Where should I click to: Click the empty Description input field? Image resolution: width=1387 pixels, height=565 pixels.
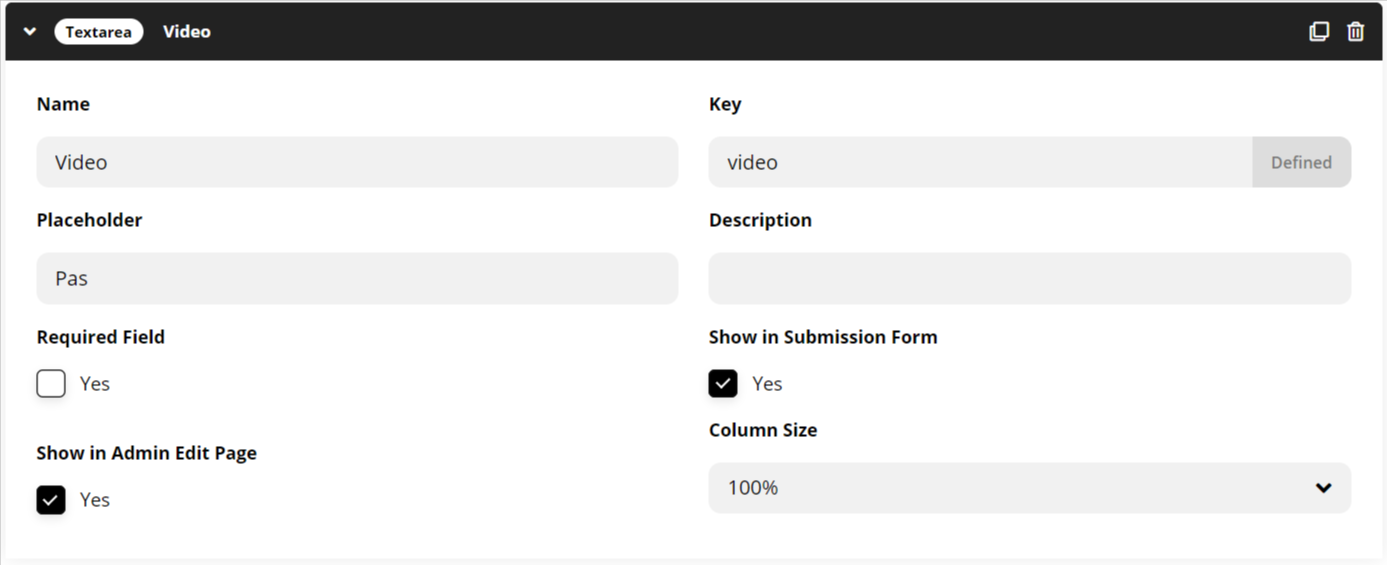pos(1030,278)
